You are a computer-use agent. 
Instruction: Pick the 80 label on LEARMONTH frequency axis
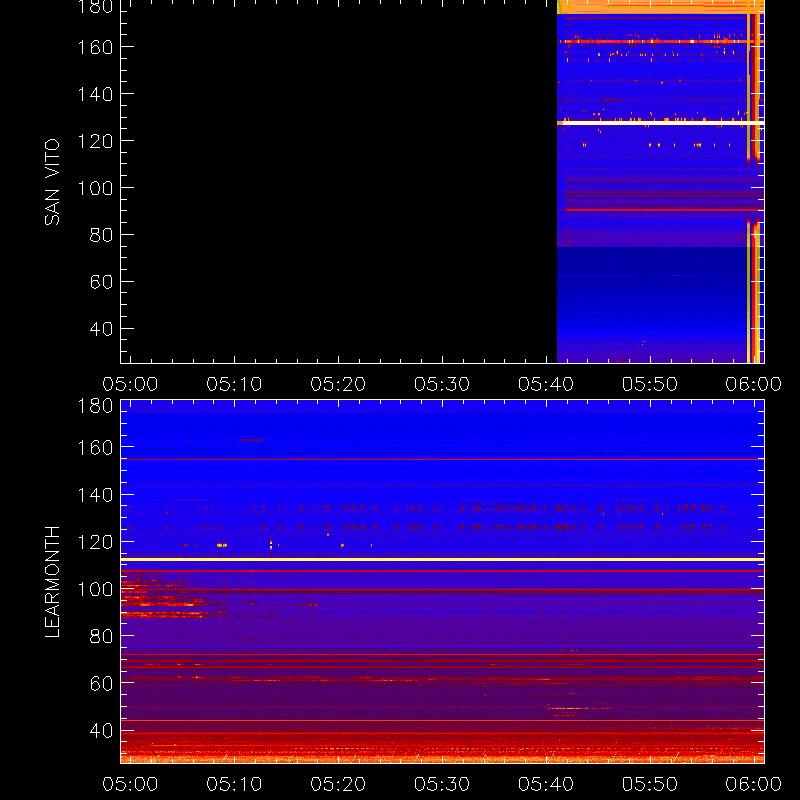101,636
